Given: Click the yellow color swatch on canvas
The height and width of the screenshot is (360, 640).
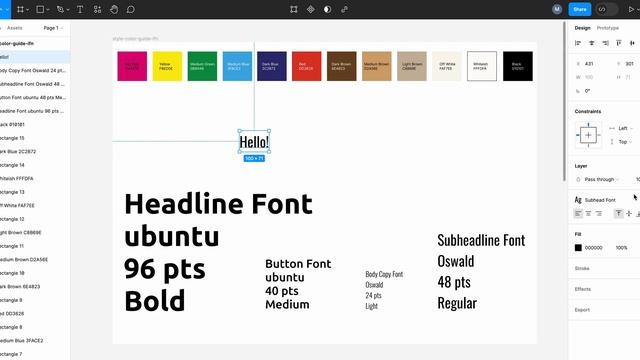Looking at the screenshot, I should [167, 66].
